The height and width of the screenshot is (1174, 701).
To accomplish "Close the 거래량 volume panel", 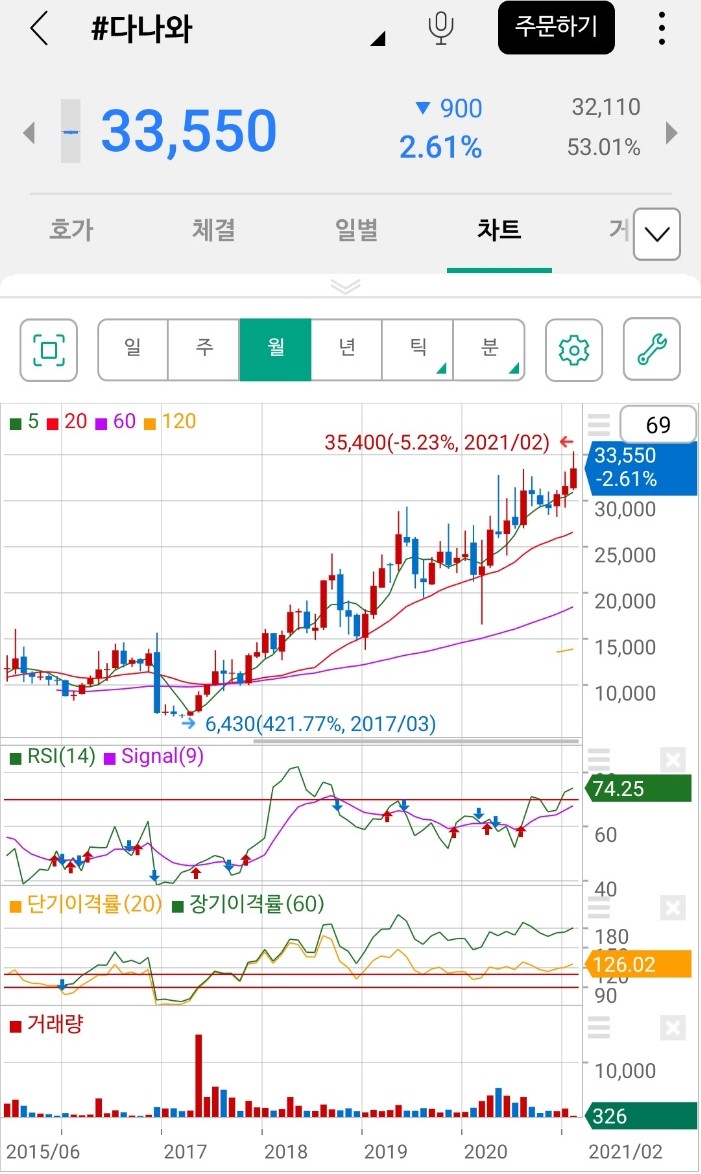I will pos(673,1028).
